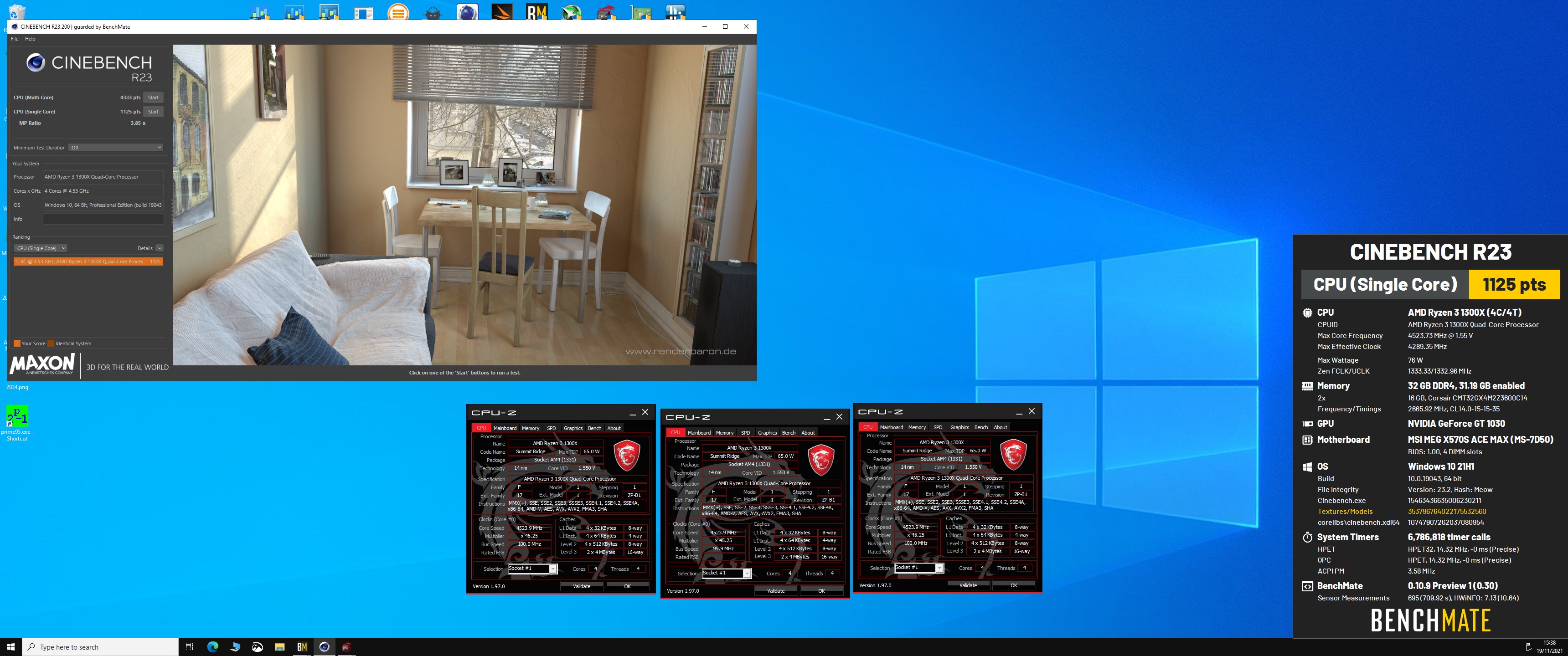Click OK in the left CPU-Z window

[x=627, y=586]
